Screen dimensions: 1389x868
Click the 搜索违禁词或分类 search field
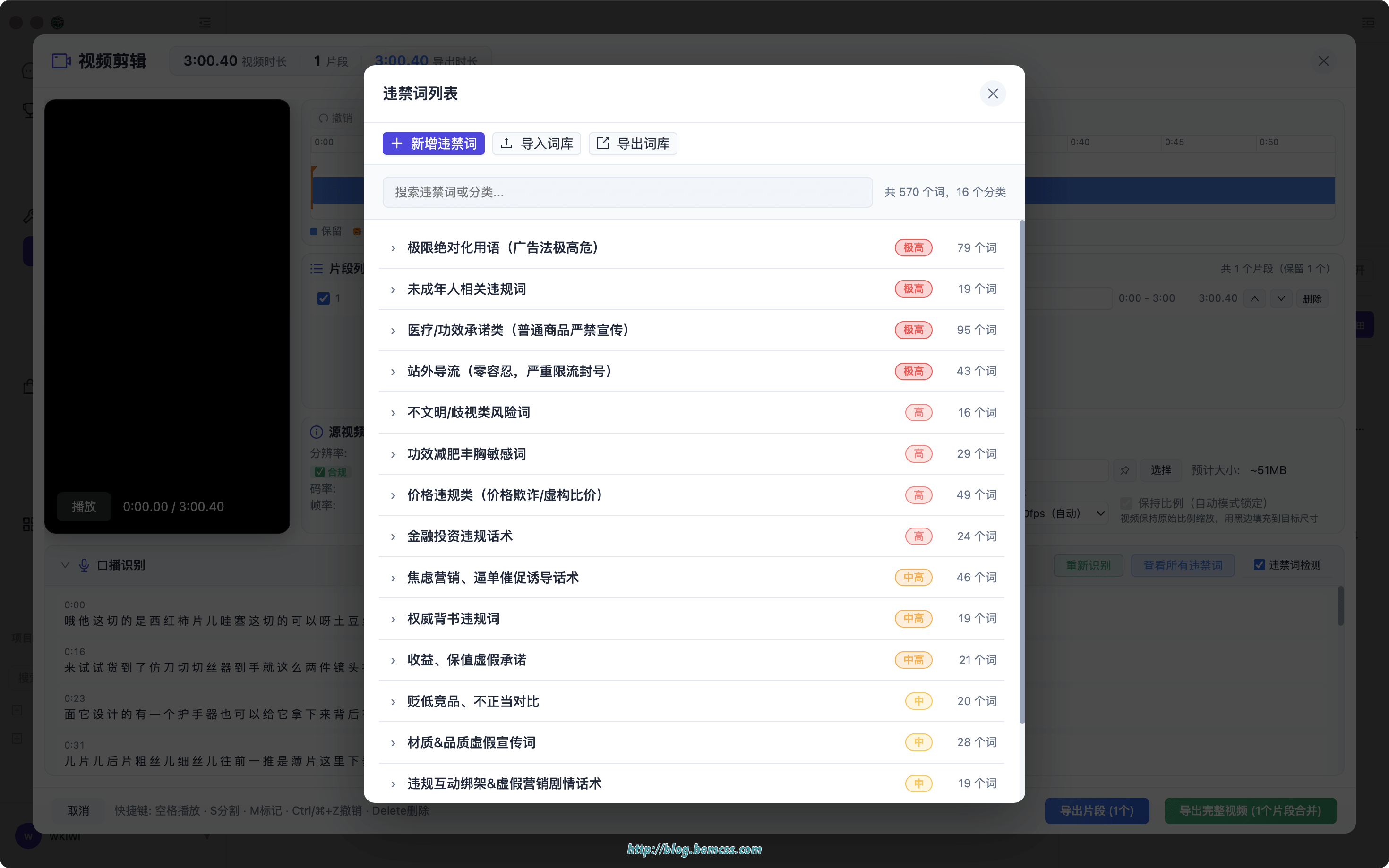pyautogui.click(x=627, y=192)
